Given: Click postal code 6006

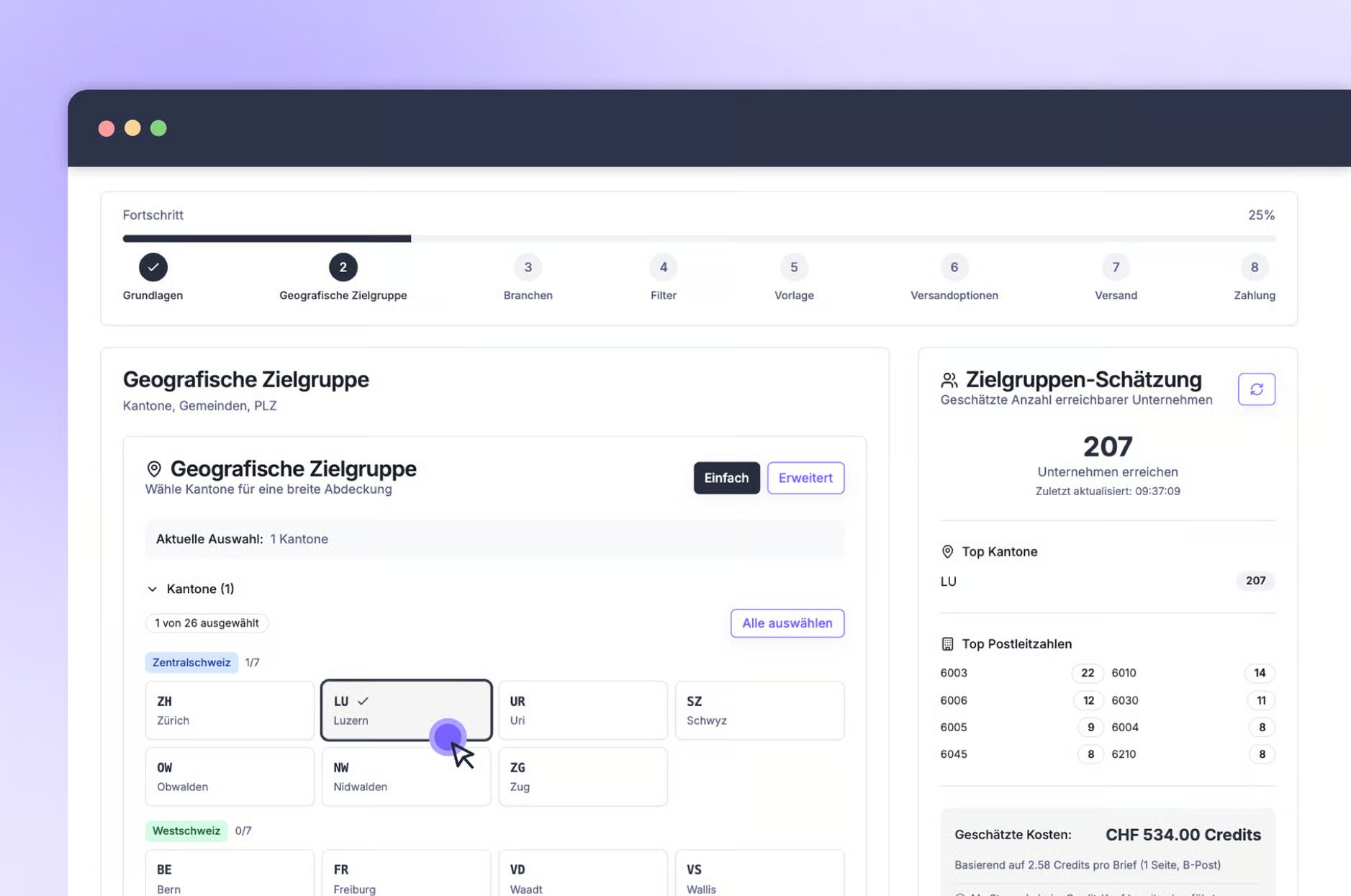Looking at the screenshot, I should click(x=954, y=700).
